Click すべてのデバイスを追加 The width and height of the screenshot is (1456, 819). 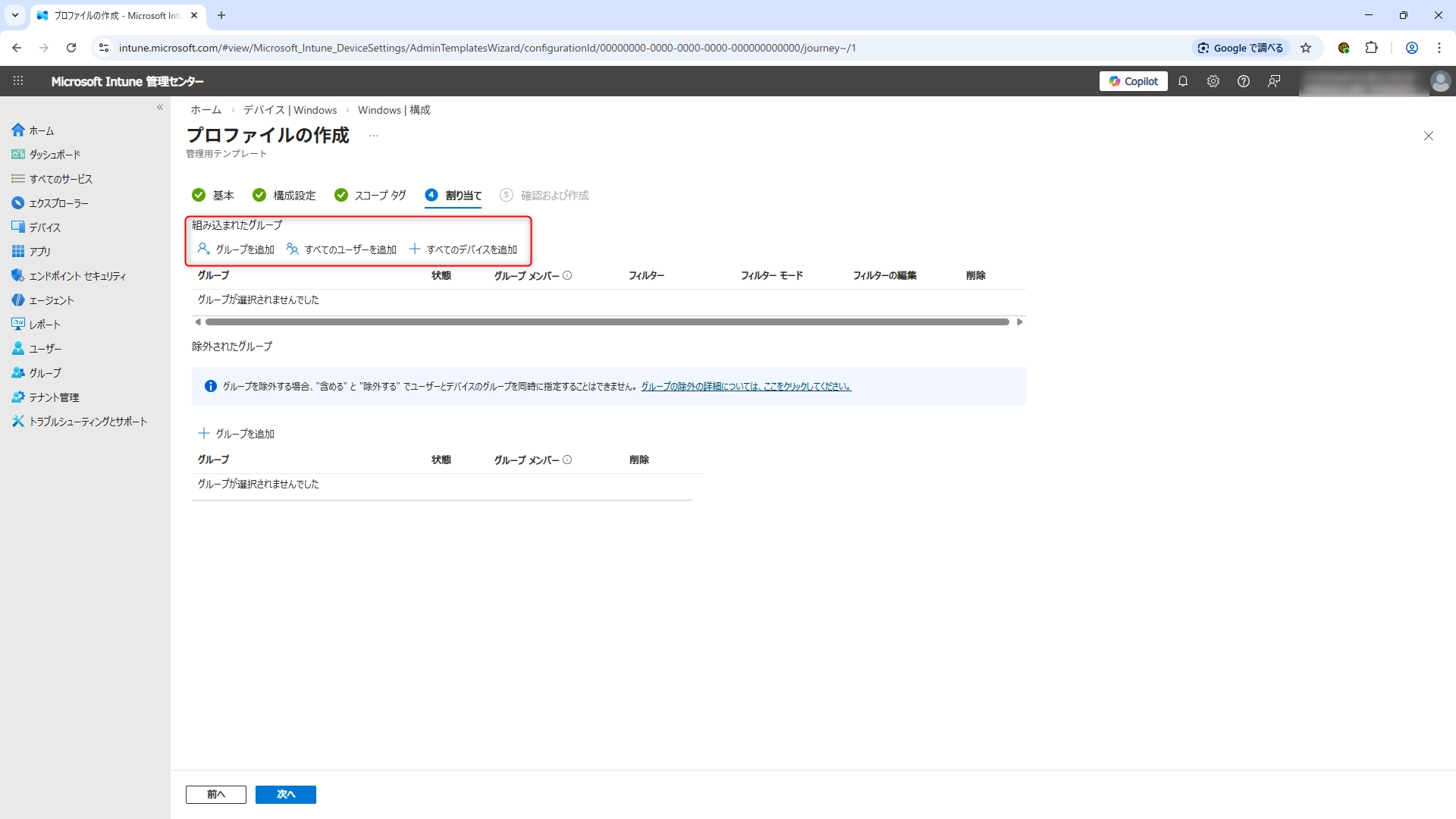(x=463, y=249)
